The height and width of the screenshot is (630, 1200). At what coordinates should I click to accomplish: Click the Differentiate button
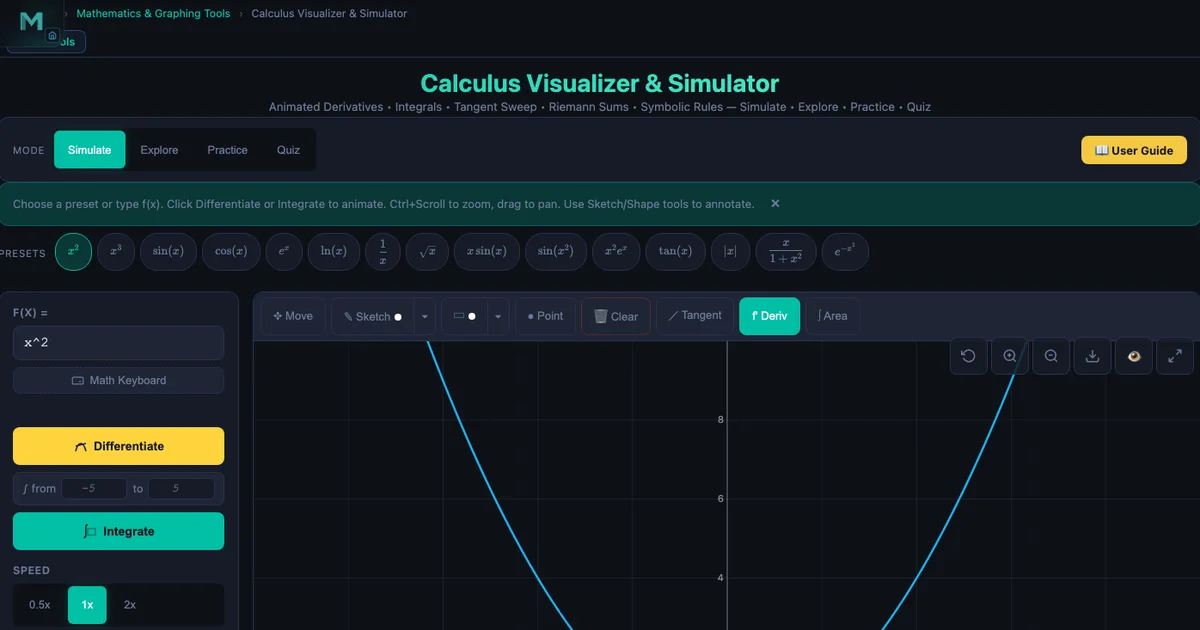(x=118, y=446)
